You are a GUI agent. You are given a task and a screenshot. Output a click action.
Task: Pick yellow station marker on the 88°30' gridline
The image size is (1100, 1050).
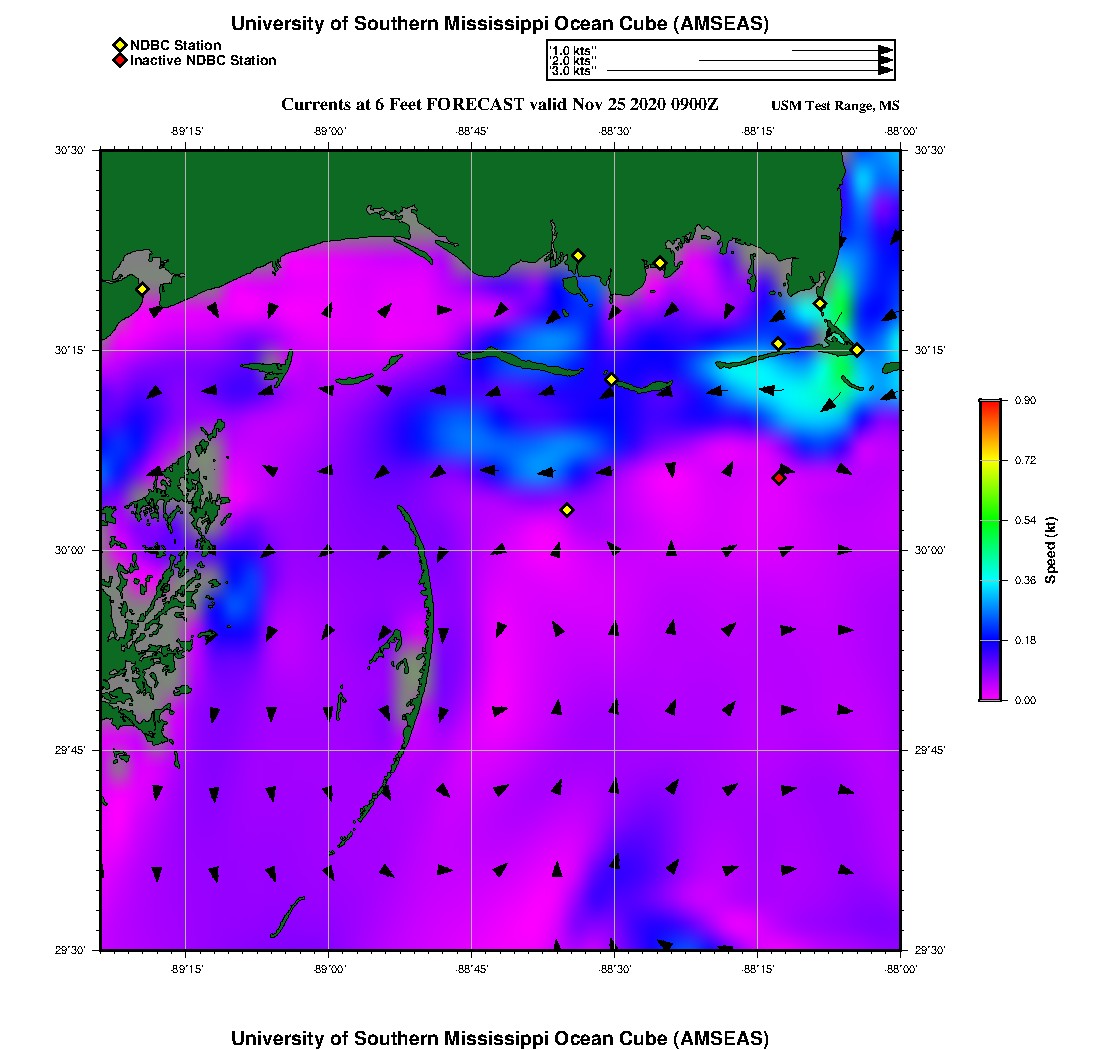tap(611, 379)
